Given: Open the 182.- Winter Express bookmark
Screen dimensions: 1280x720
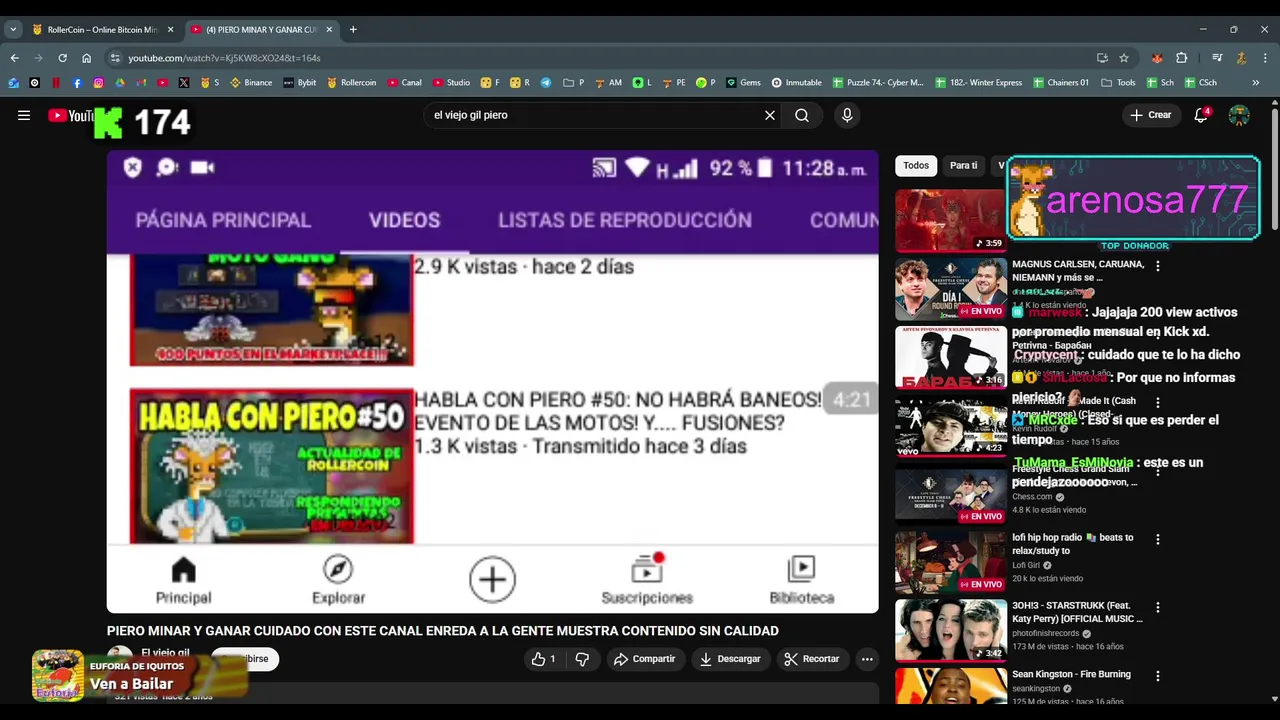Looking at the screenshot, I should [x=979, y=82].
